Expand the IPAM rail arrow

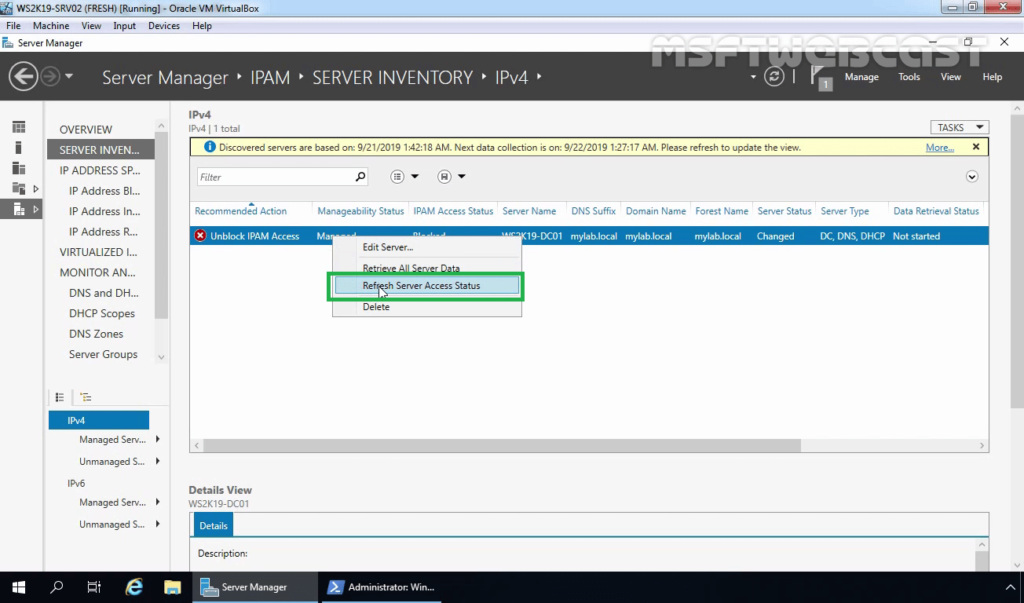pyautogui.click(x=36, y=210)
